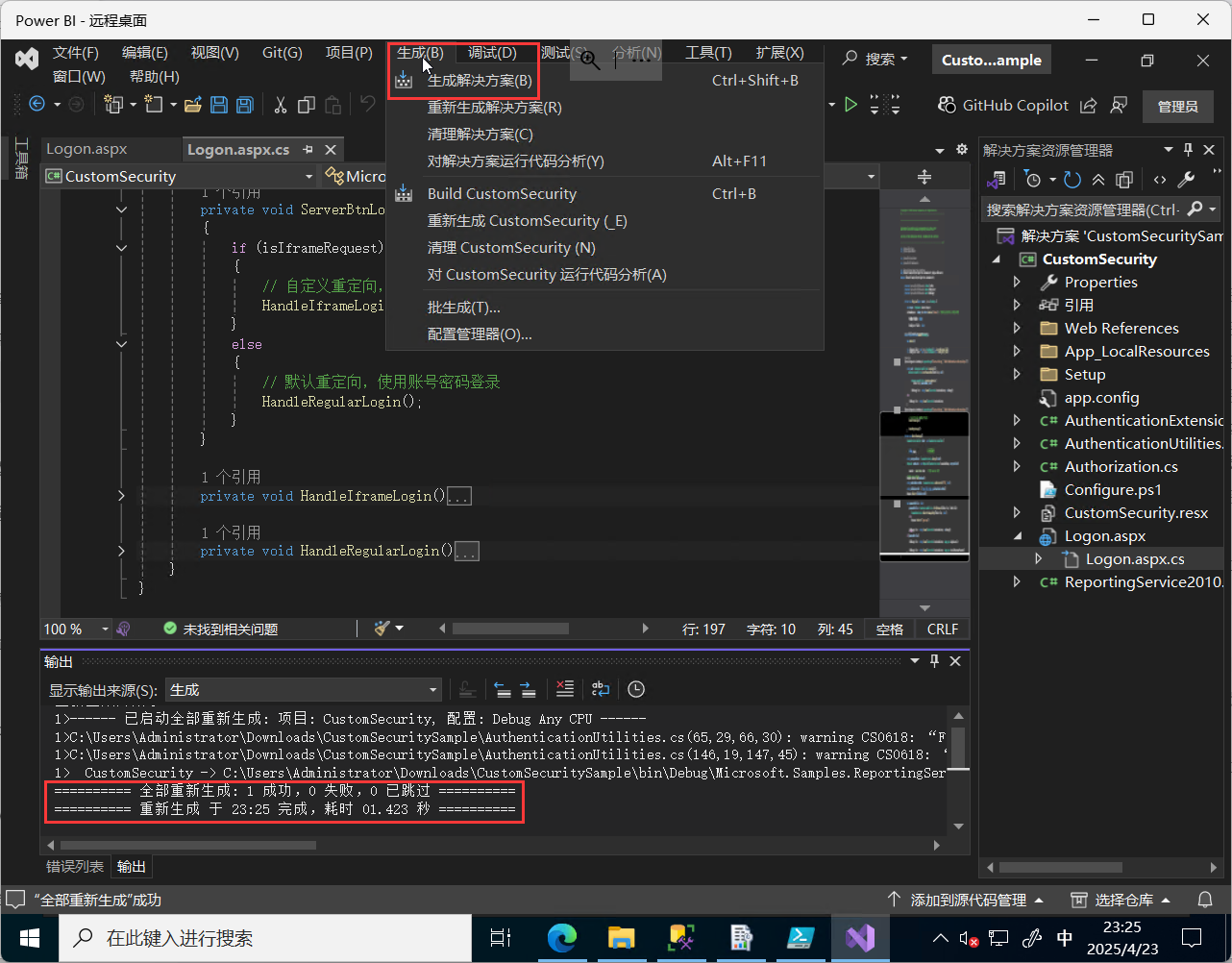Click go to next message icon in Output
1232x963 pixels.
coord(528,689)
